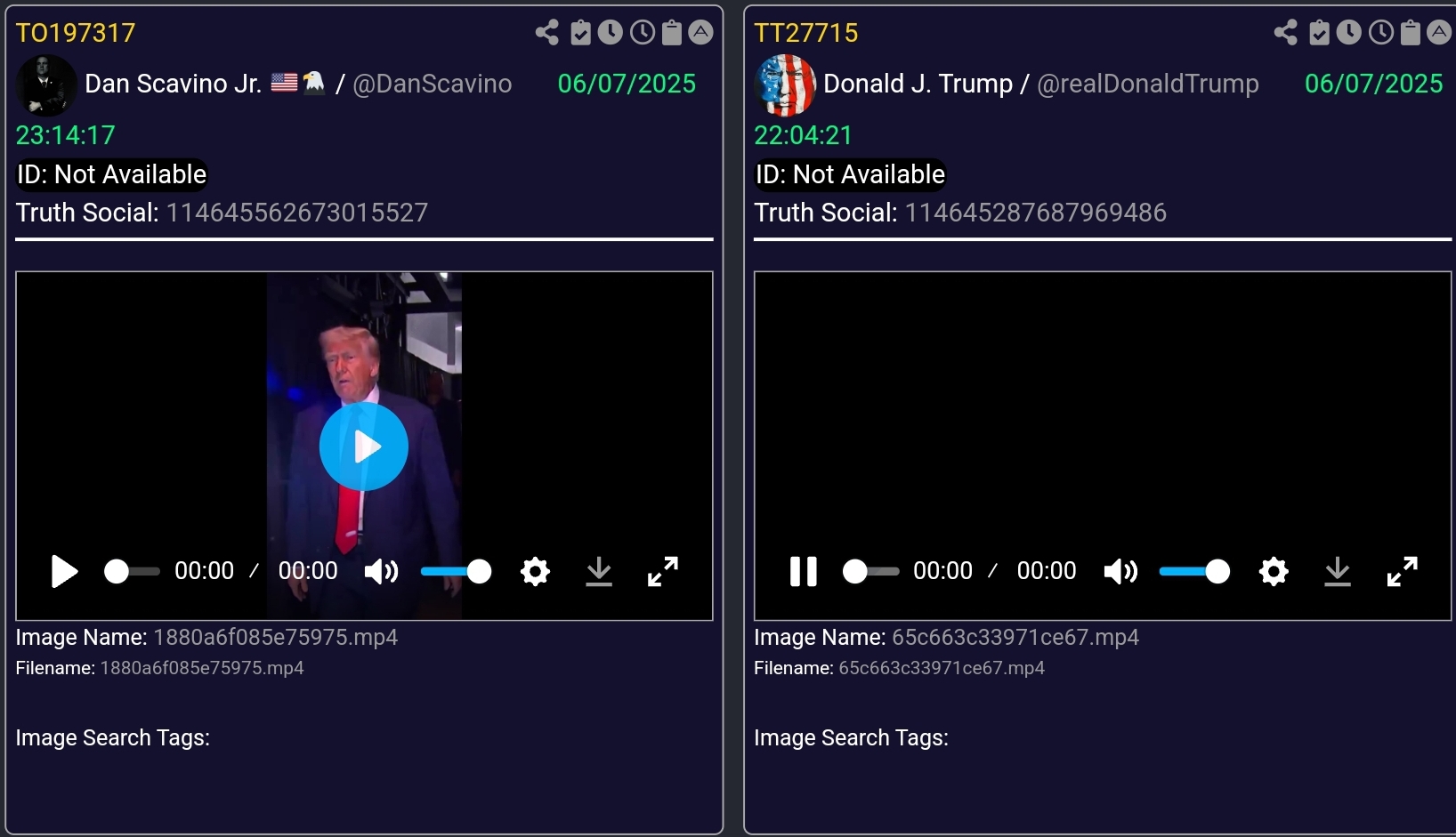Viewport: 1456px width, 837px height.
Task: Click the Image Name 65c663c33971ce67.mp4
Action: [x=1015, y=637]
